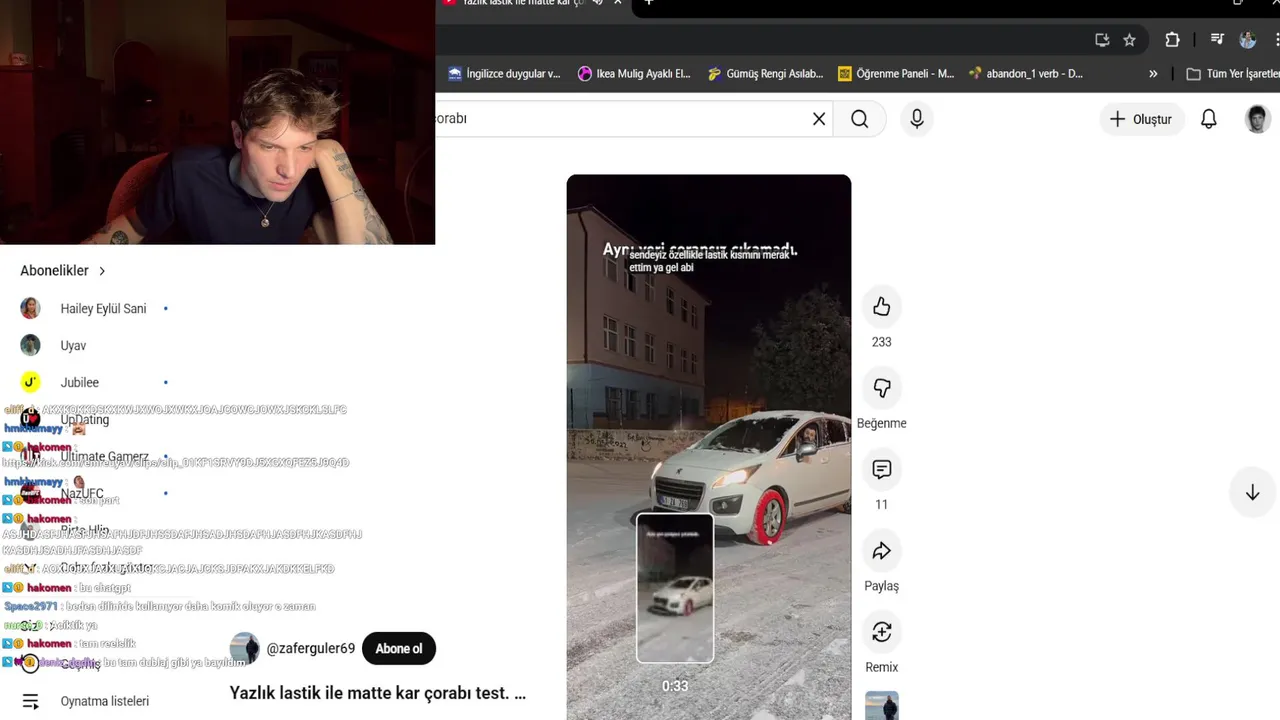
Task: Open Gümüş Rengi Asılab bookmark
Action: [765, 74]
